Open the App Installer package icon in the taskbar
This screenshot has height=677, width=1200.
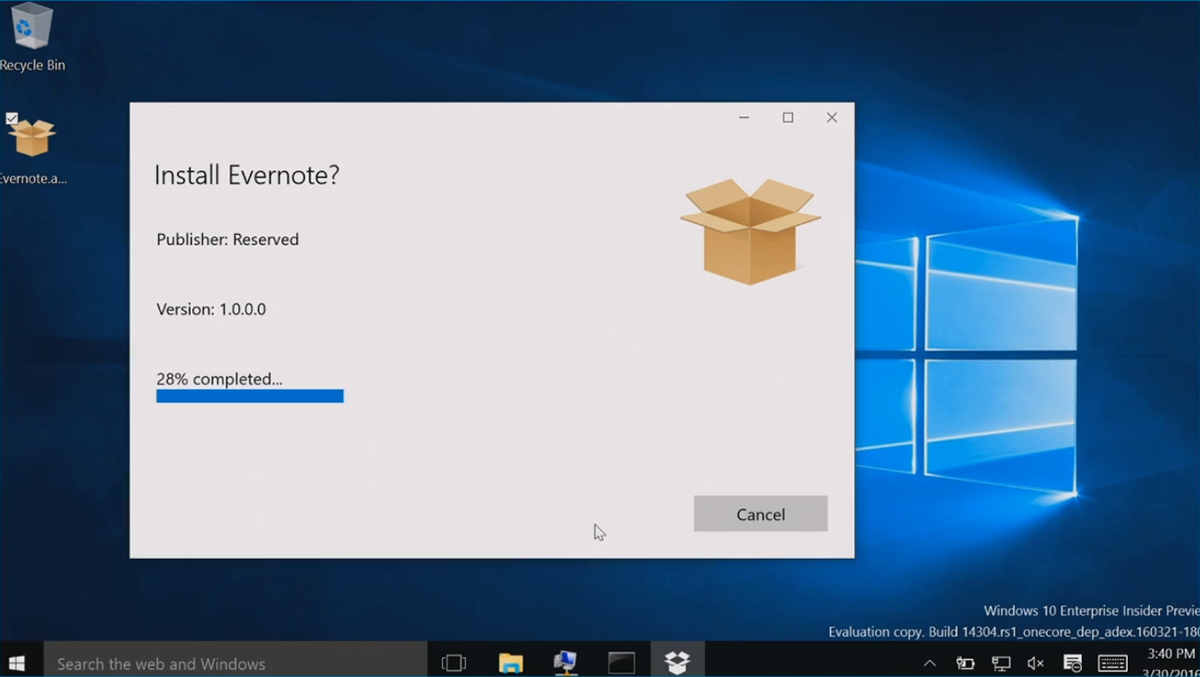[x=678, y=660]
